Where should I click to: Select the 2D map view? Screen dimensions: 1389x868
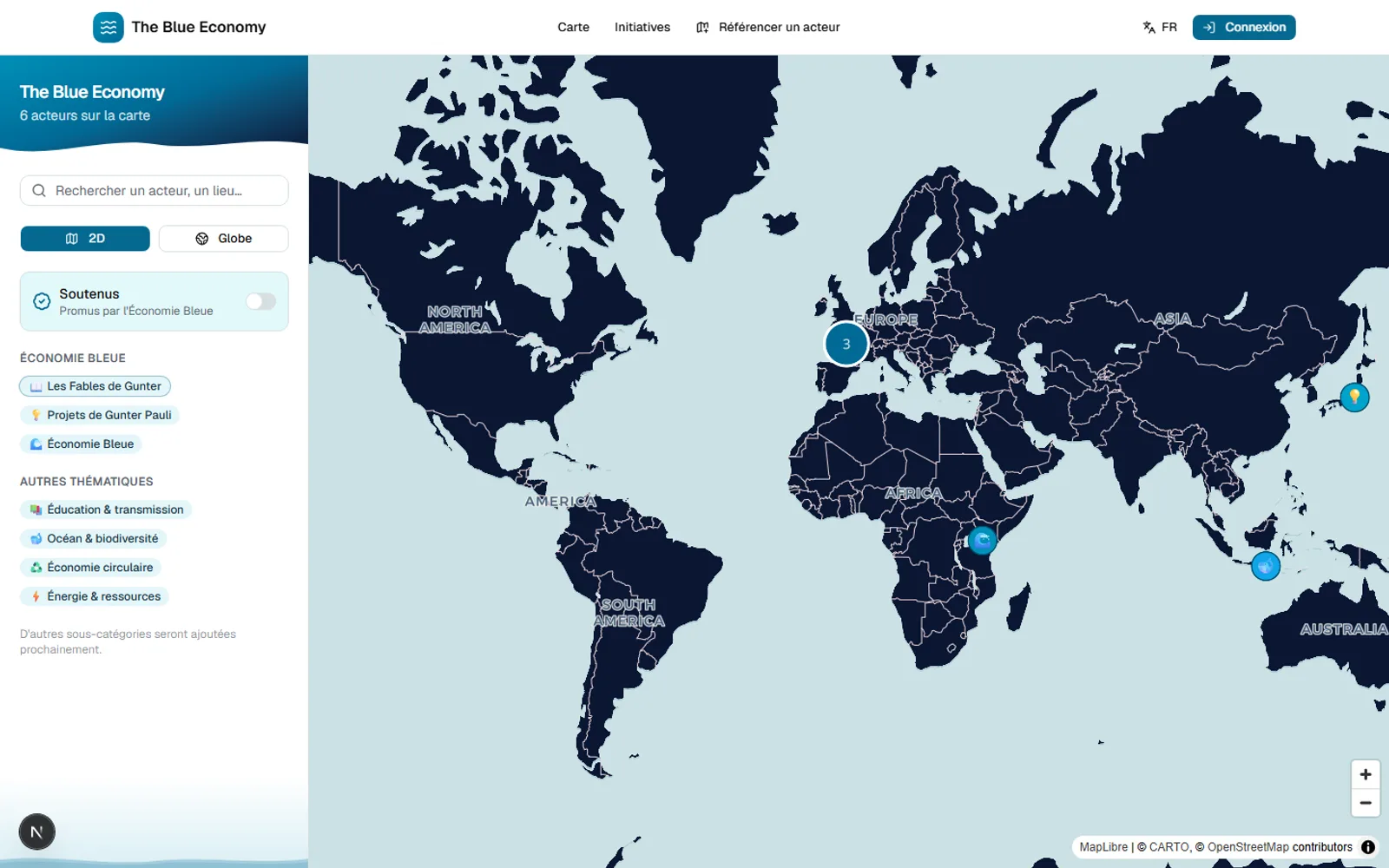tap(85, 239)
